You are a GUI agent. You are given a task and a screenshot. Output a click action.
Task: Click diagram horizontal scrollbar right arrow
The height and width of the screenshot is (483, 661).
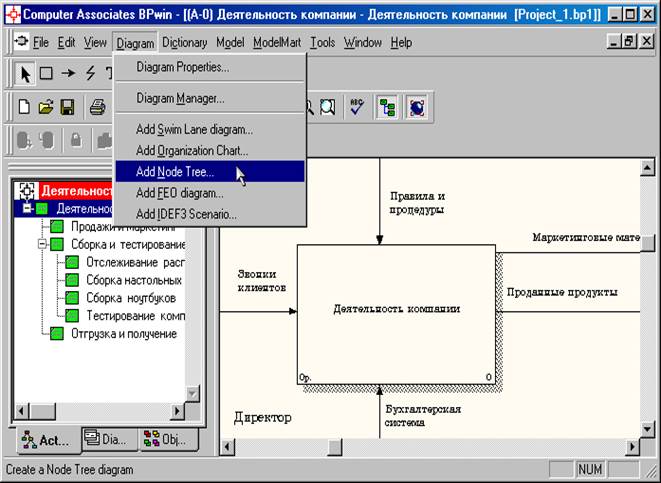[632, 446]
